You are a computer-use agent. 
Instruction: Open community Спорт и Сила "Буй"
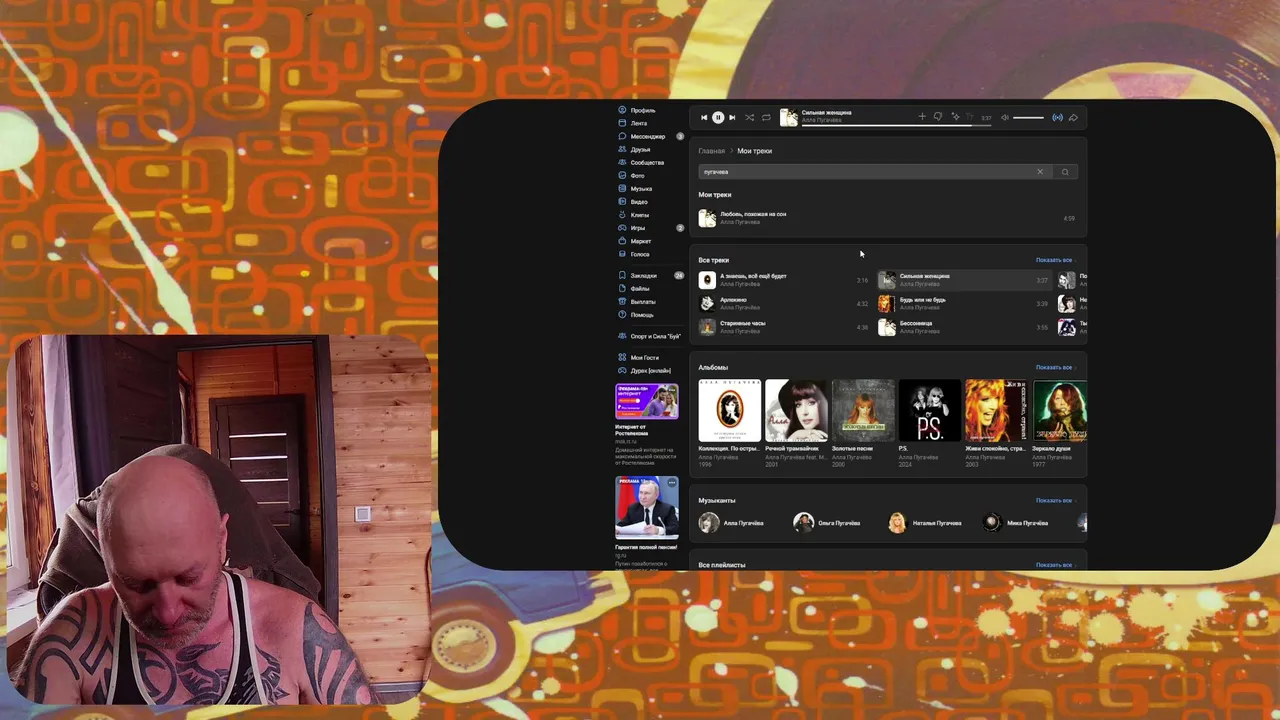650,337
